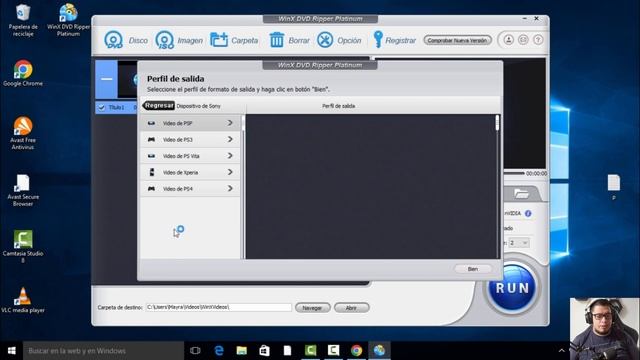Image resolution: width=640 pixels, height=360 pixels.
Task: Open VLC media player desktop icon
Action: tap(23, 300)
